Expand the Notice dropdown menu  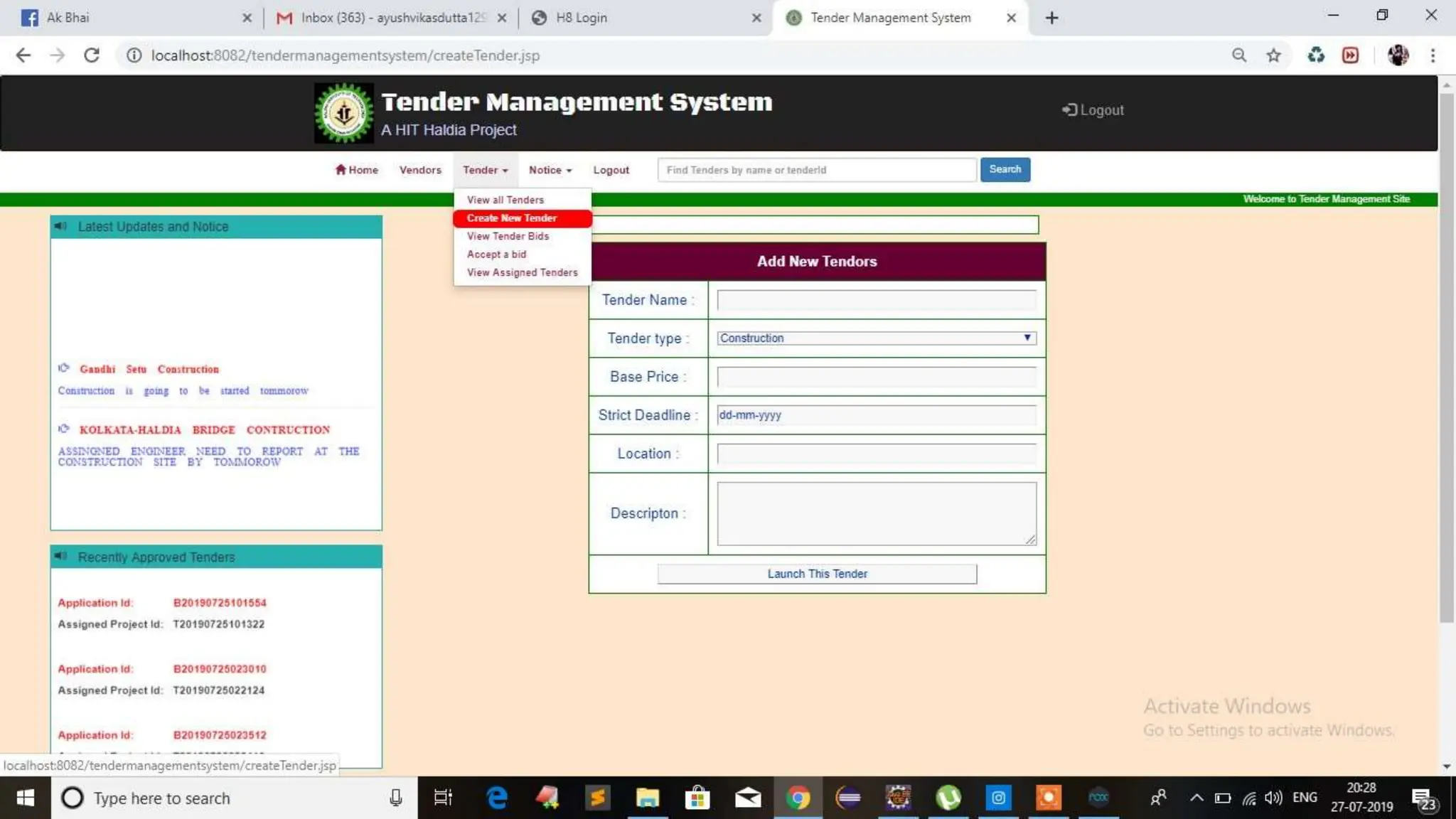coord(550,170)
